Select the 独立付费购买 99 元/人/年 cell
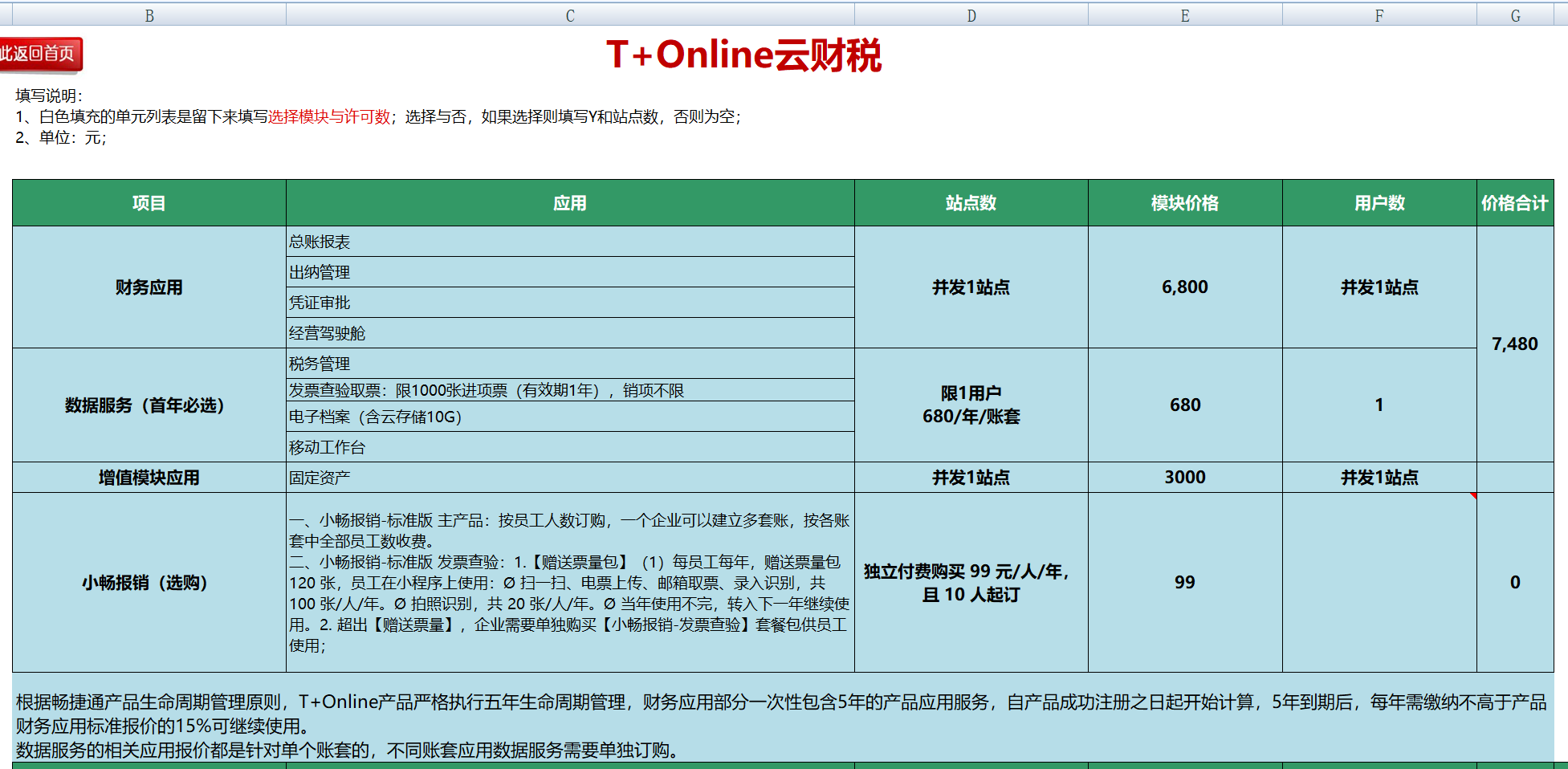 (971, 583)
